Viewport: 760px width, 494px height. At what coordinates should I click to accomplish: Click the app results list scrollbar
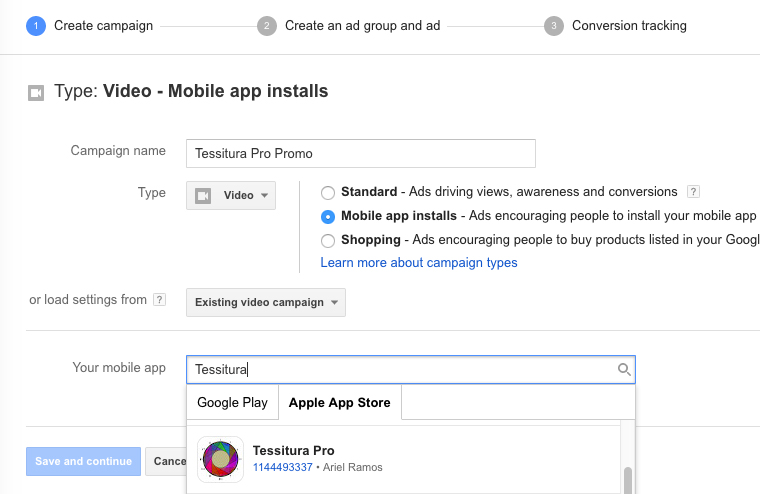tap(627, 478)
